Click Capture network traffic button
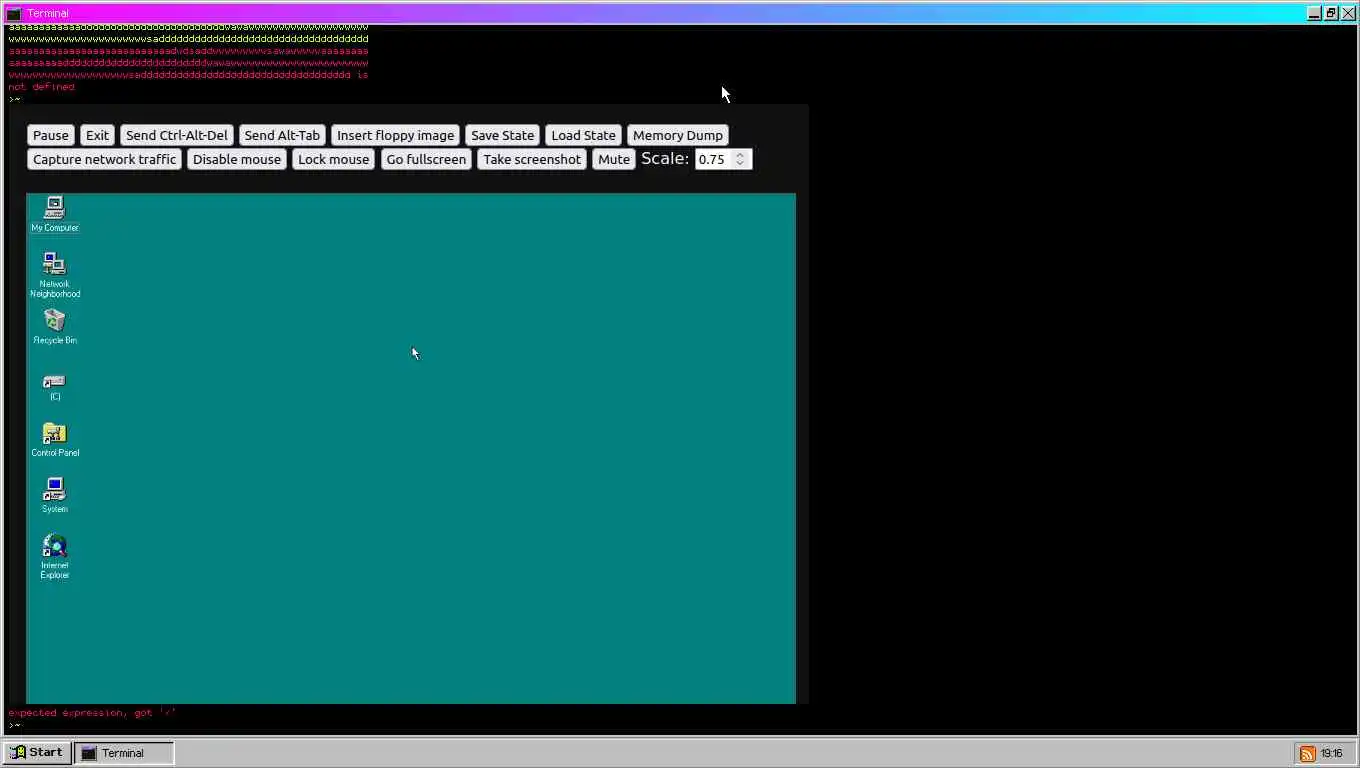 [104, 159]
